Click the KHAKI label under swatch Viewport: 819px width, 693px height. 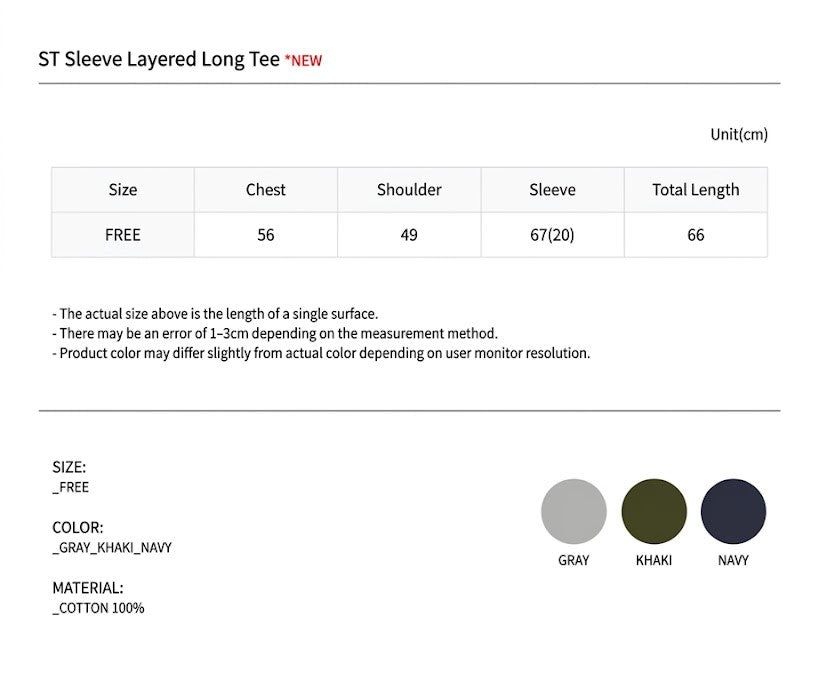tap(654, 560)
